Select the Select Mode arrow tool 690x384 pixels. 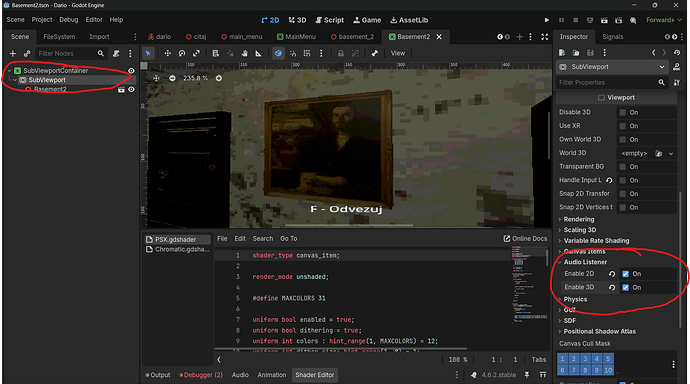click(148, 53)
